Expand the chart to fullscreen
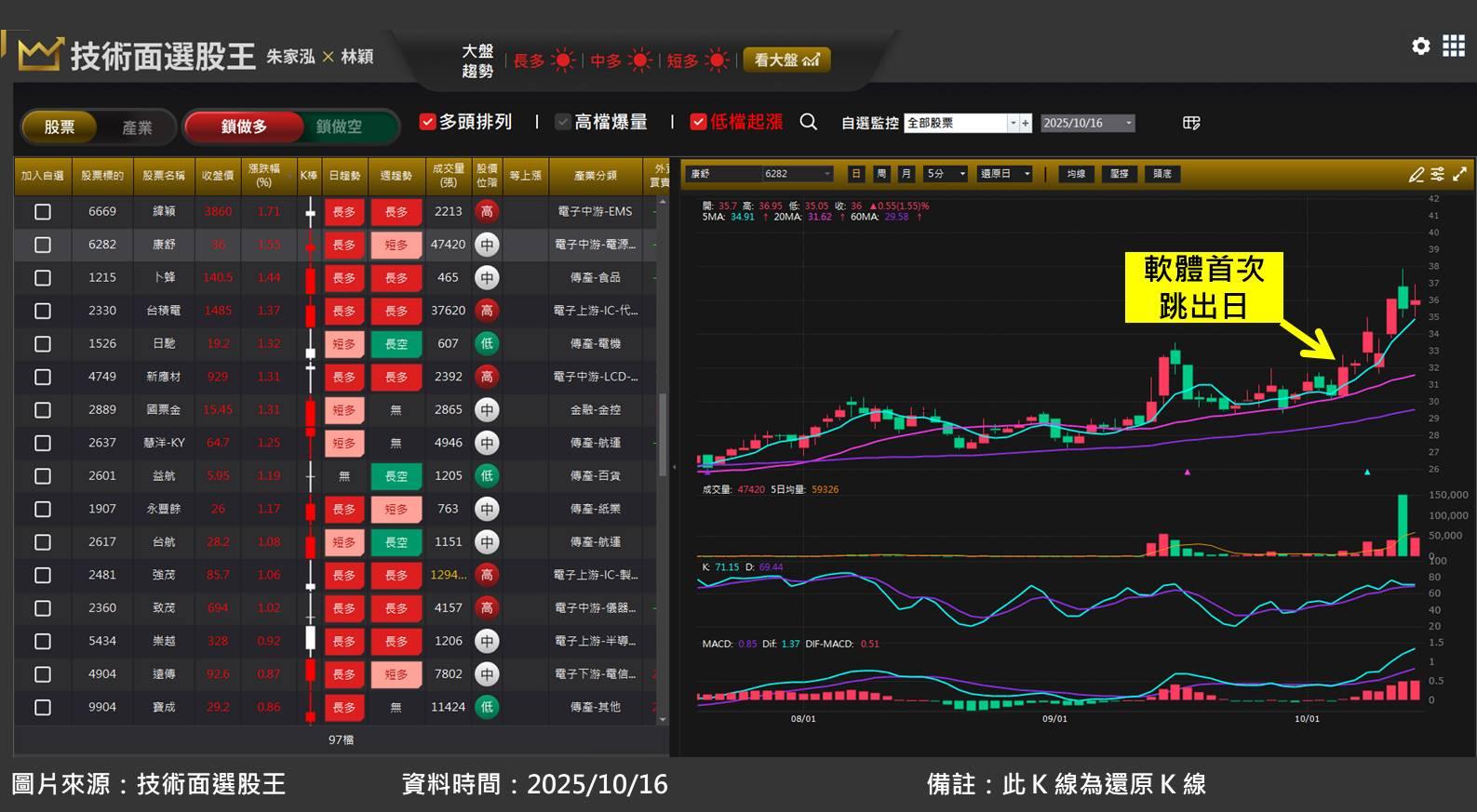 1460,174
